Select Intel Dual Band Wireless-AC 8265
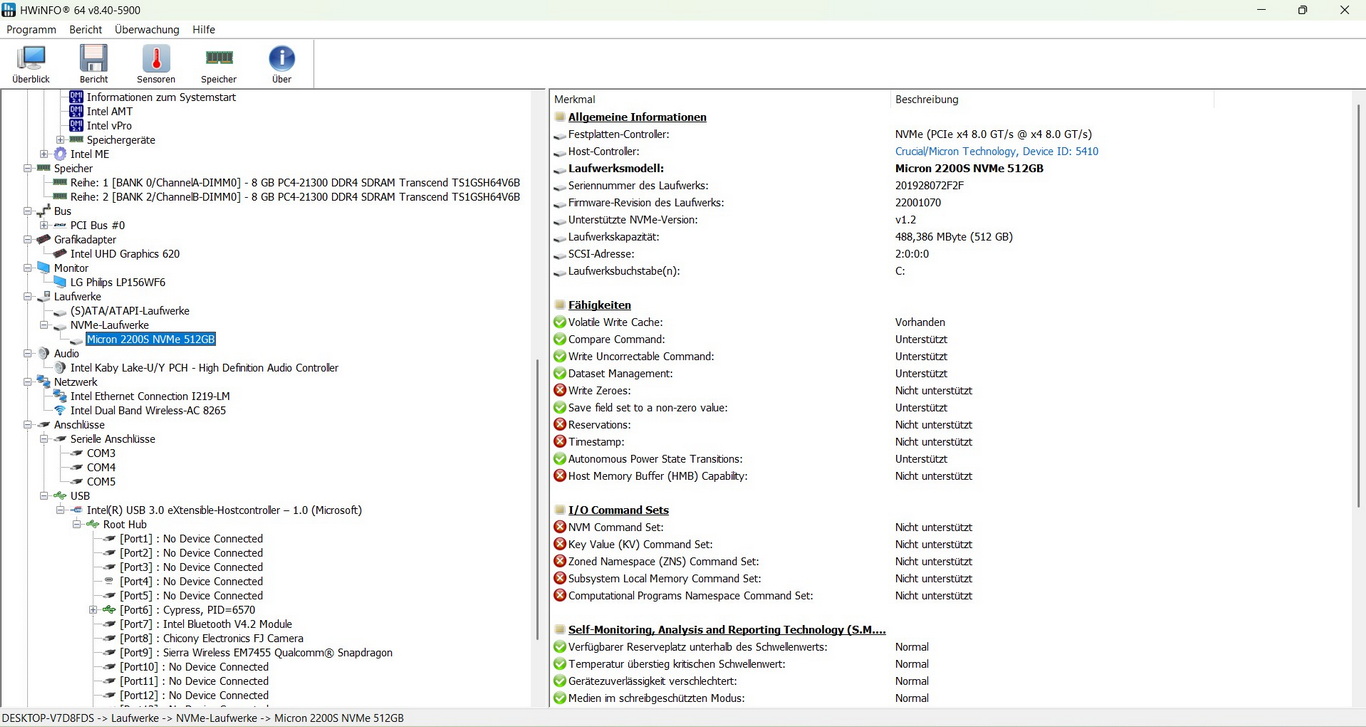The image size is (1366, 727). (148, 410)
